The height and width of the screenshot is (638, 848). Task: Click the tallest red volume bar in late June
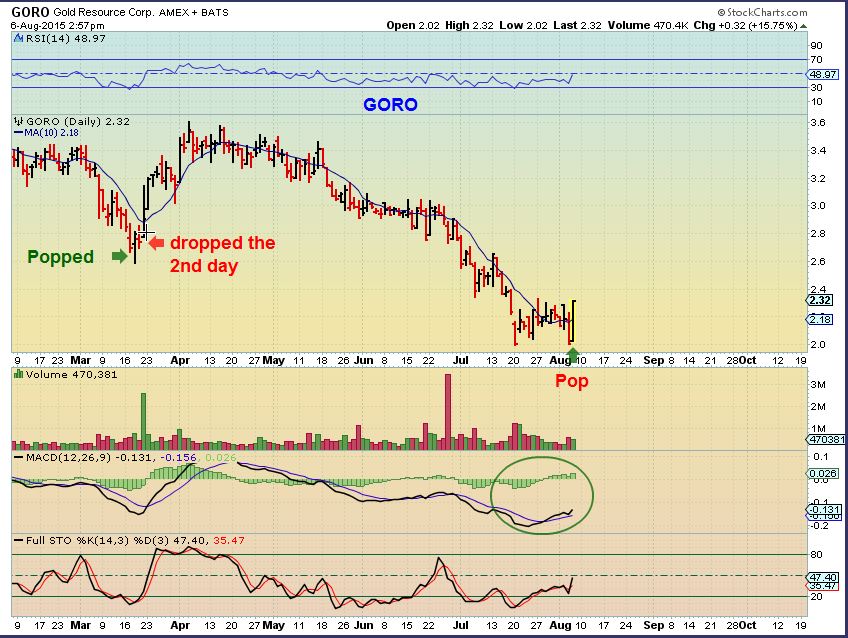tap(447, 412)
